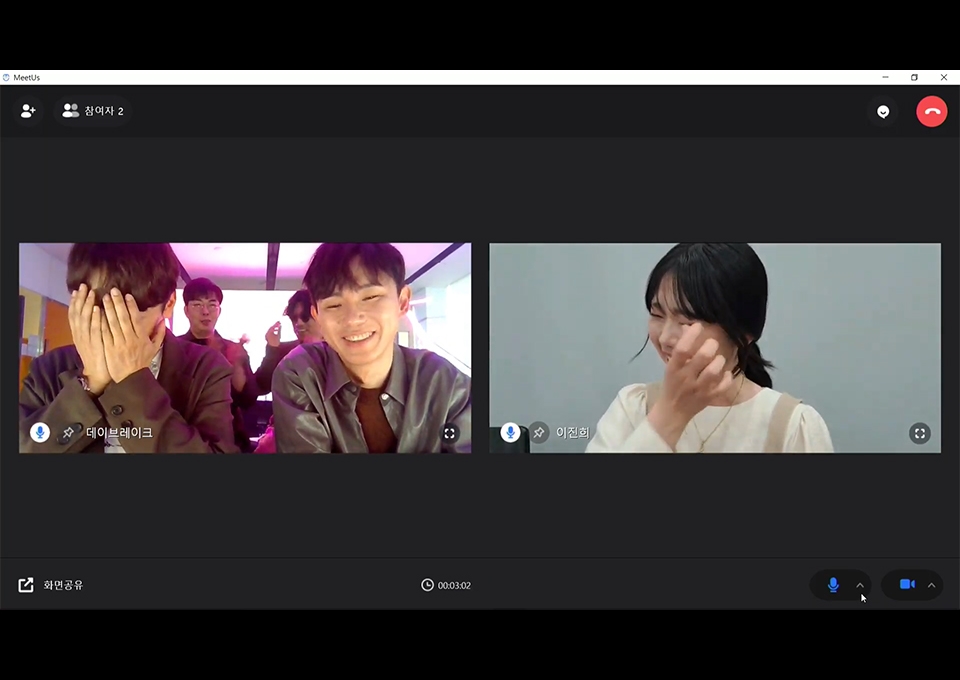
Task: Click the add participant icon
Action: pyautogui.click(x=28, y=111)
